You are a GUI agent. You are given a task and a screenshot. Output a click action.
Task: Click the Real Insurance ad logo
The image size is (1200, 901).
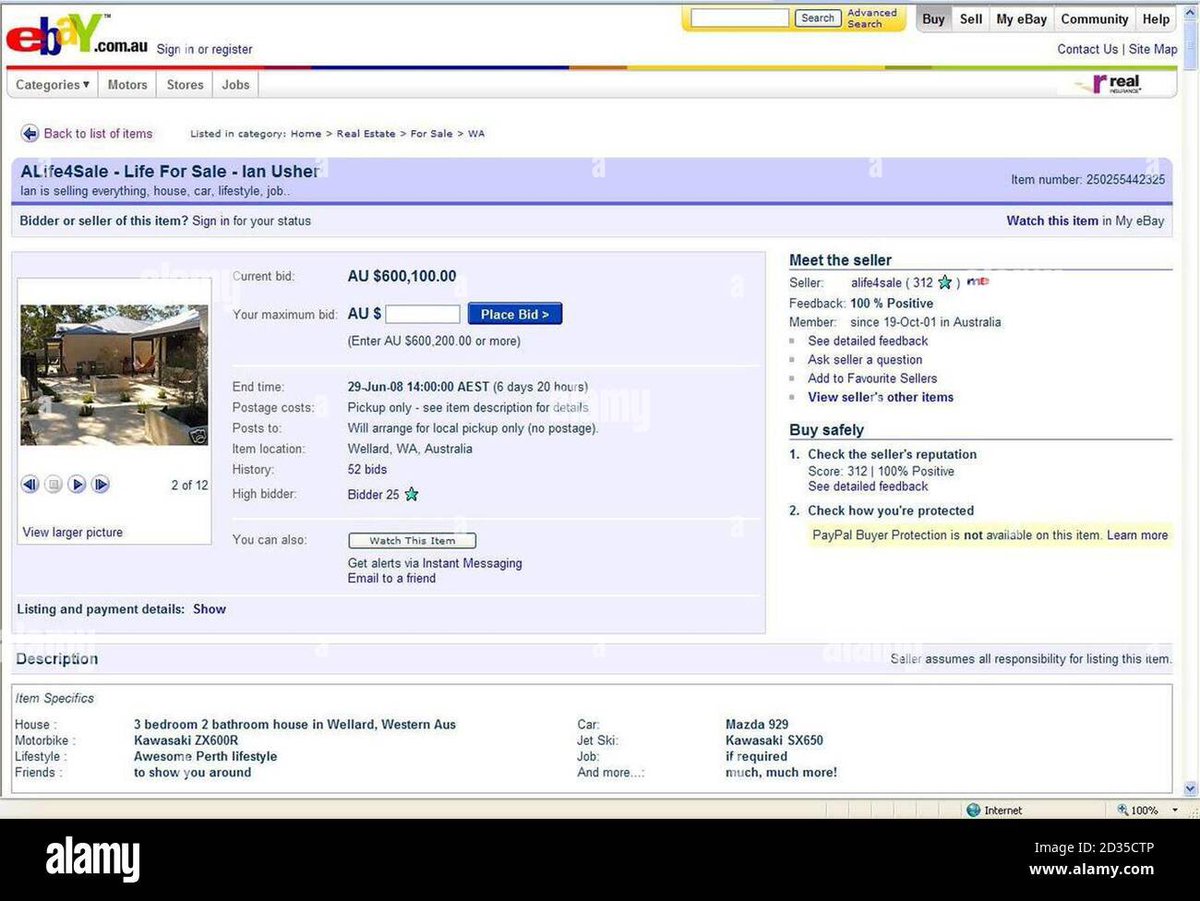(x=1117, y=84)
